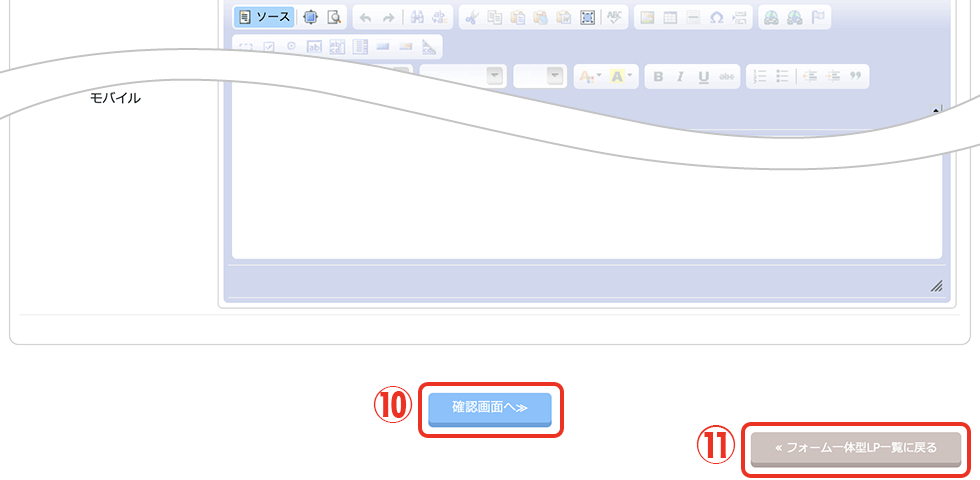
Task: Insert an image with the Image icon
Action: [x=647, y=18]
